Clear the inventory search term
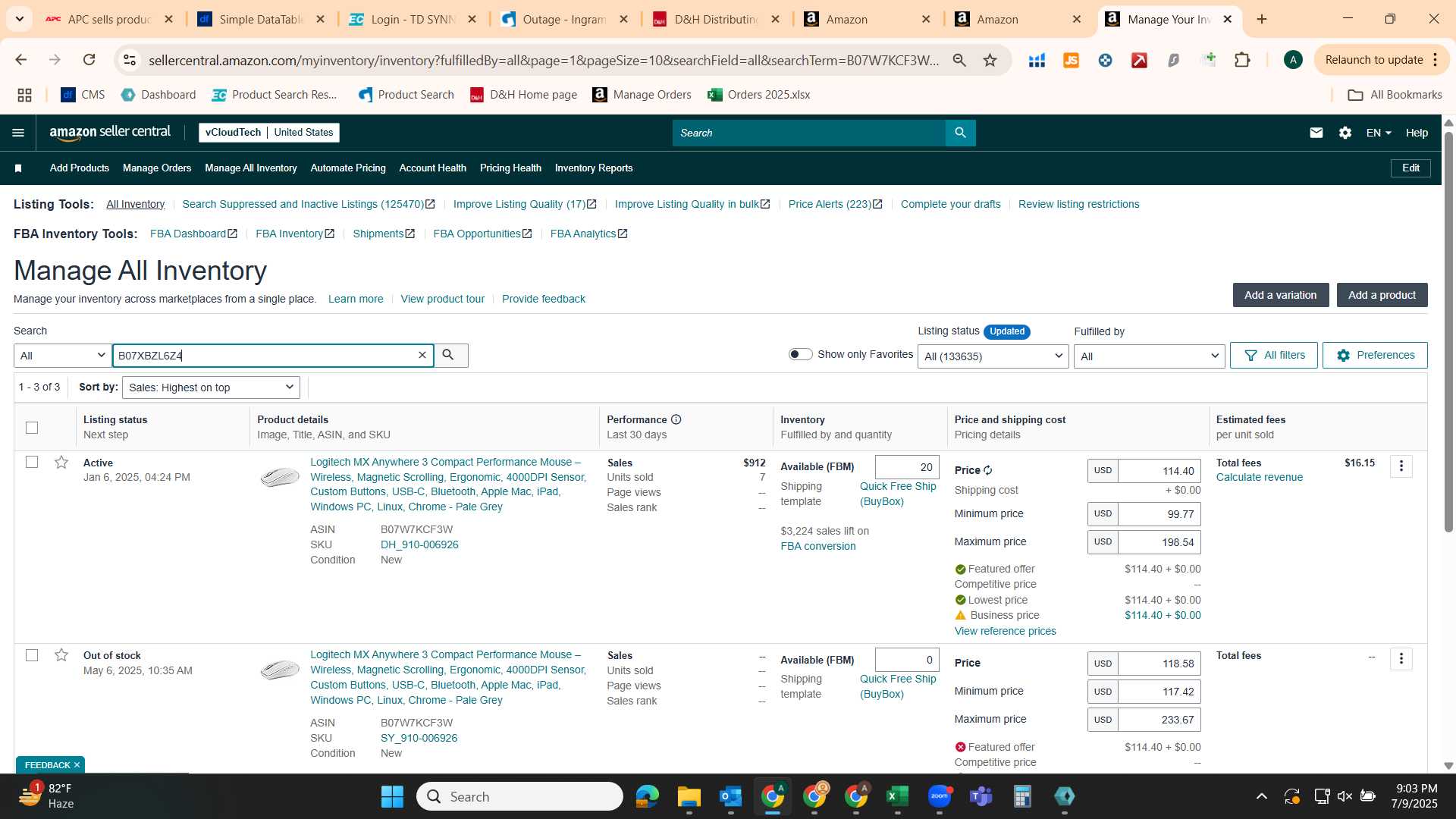1456x819 pixels. click(422, 355)
